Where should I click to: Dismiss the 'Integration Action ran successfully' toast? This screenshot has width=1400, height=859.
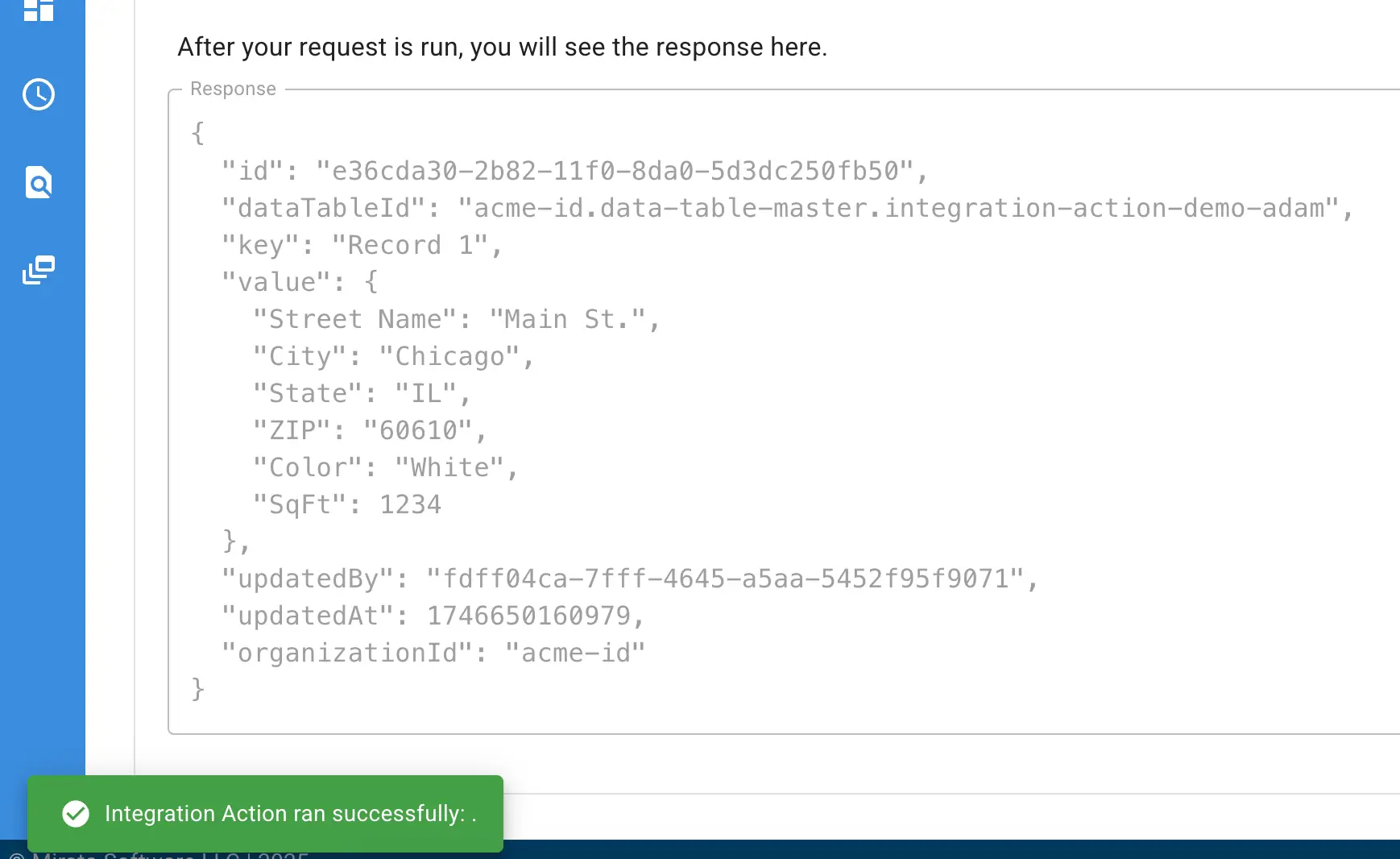click(265, 814)
